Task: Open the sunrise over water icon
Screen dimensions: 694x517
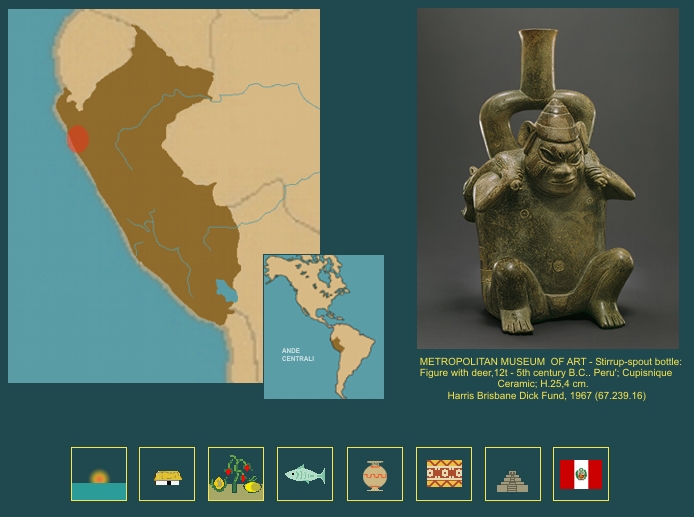Action: point(99,474)
